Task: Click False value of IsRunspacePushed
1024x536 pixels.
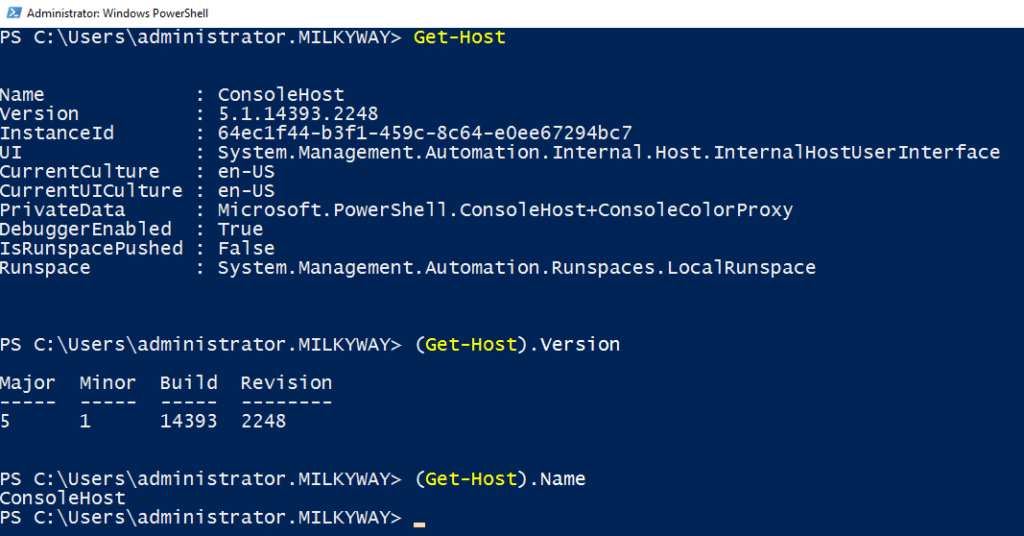Action: point(246,249)
